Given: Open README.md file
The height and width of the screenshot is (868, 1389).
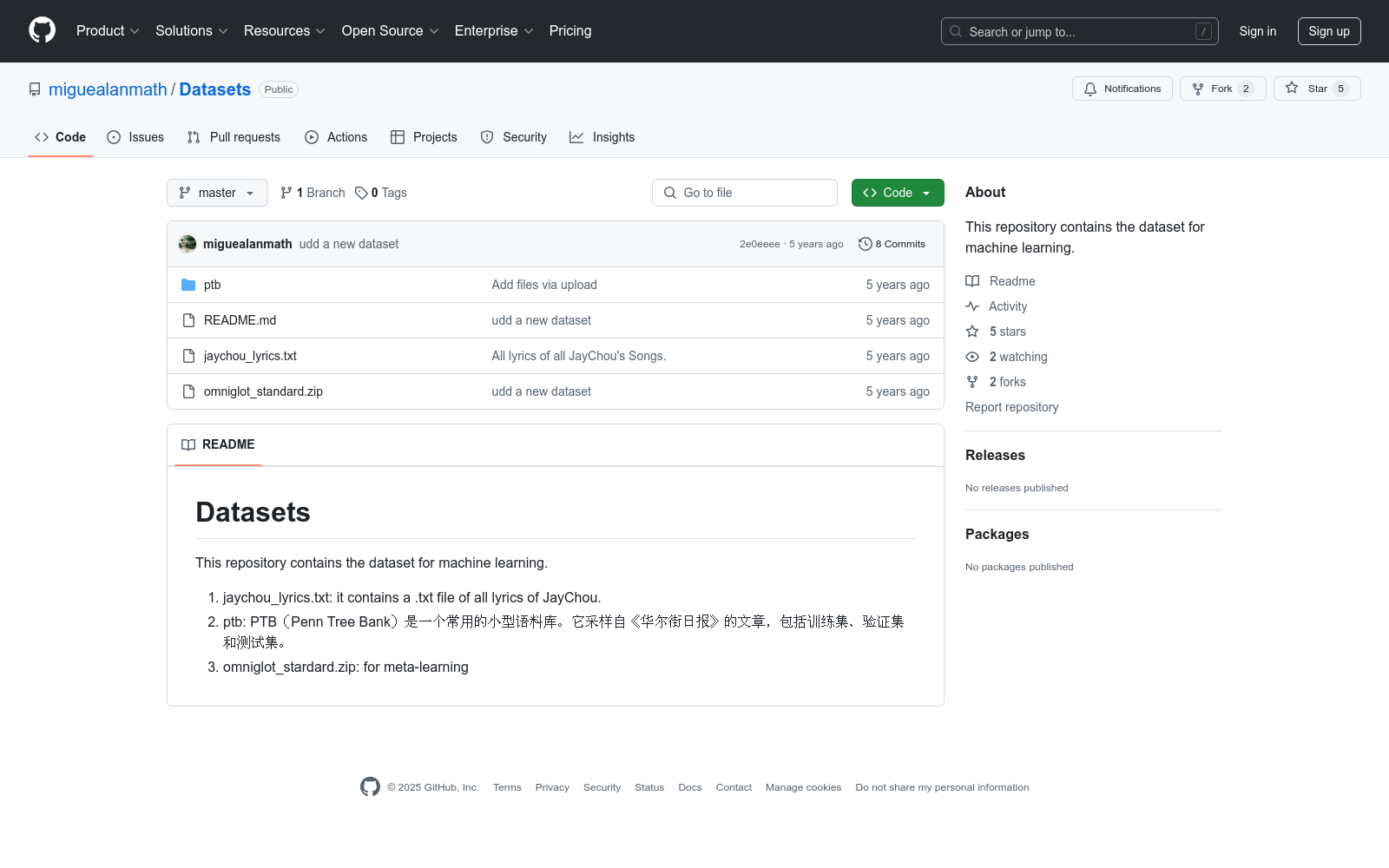Looking at the screenshot, I should pos(240,320).
